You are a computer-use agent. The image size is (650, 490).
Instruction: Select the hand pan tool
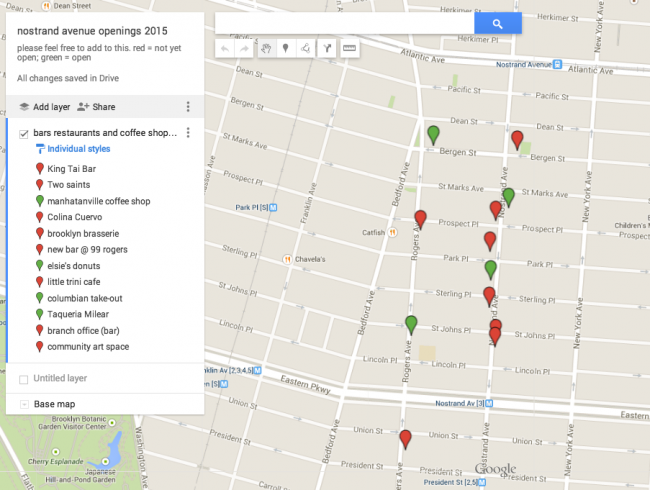[x=266, y=49]
